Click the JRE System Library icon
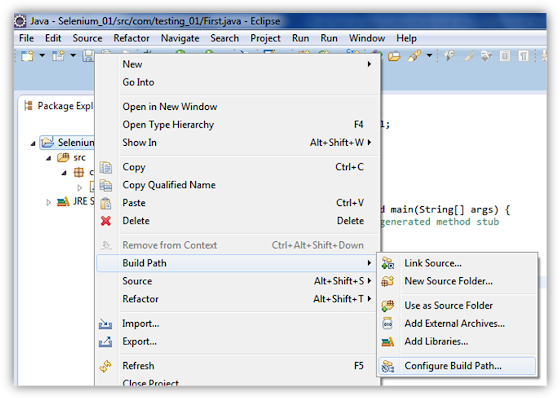 coord(63,202)
